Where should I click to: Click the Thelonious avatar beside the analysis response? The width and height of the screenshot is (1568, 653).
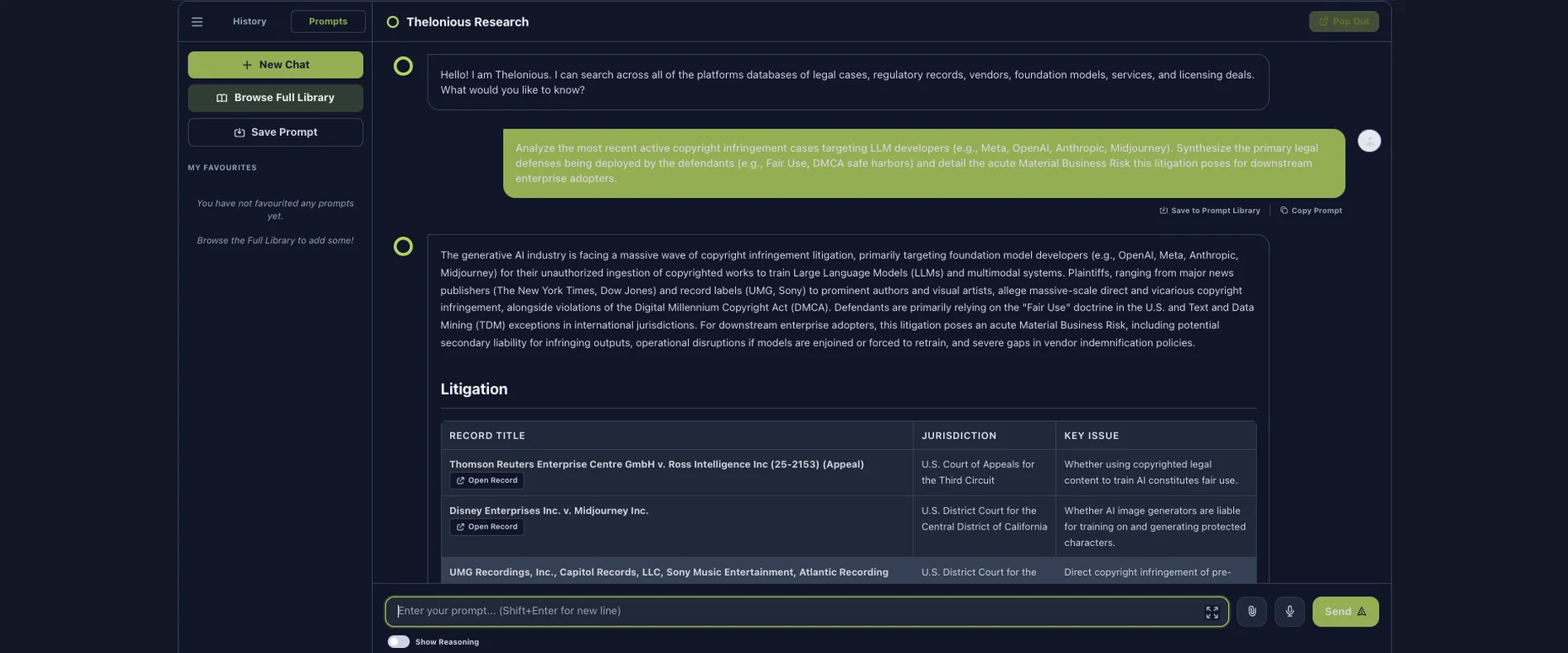[403, 246]
